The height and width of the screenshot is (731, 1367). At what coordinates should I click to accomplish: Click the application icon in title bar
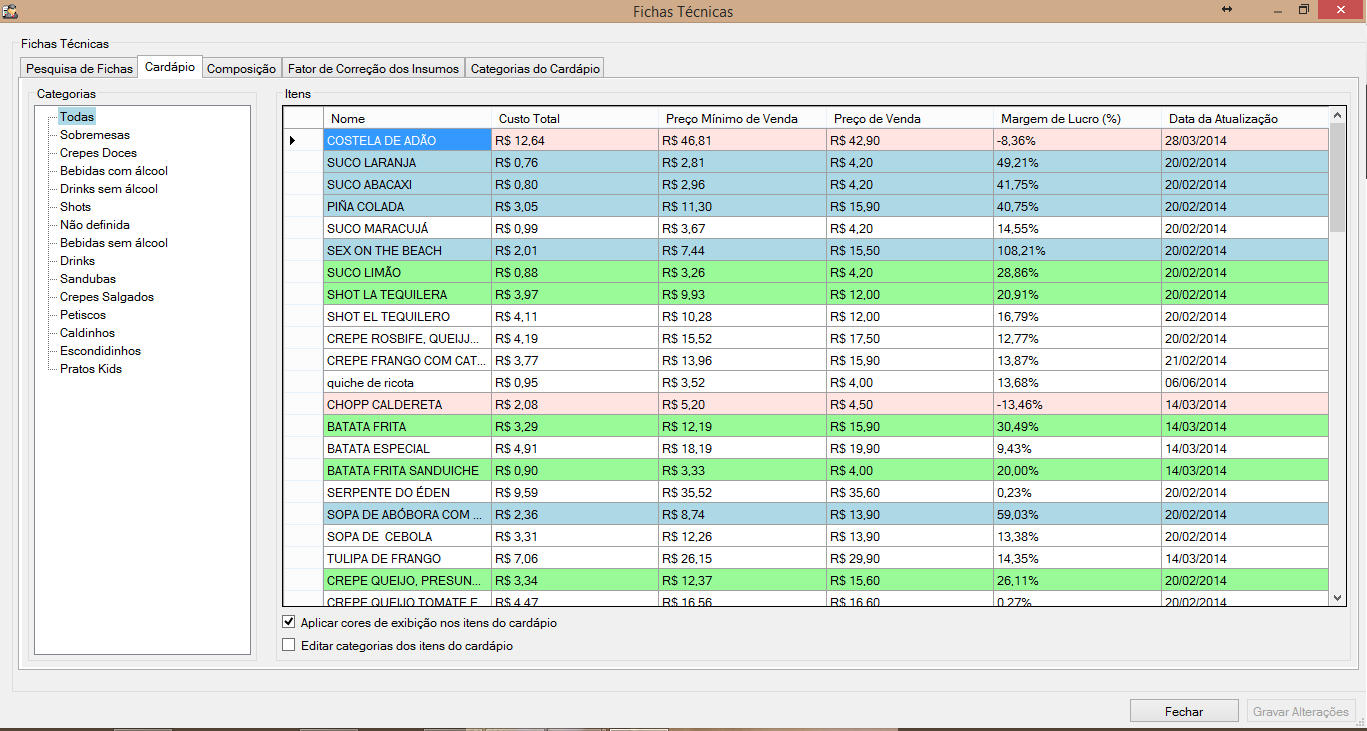tap(9, 11)
